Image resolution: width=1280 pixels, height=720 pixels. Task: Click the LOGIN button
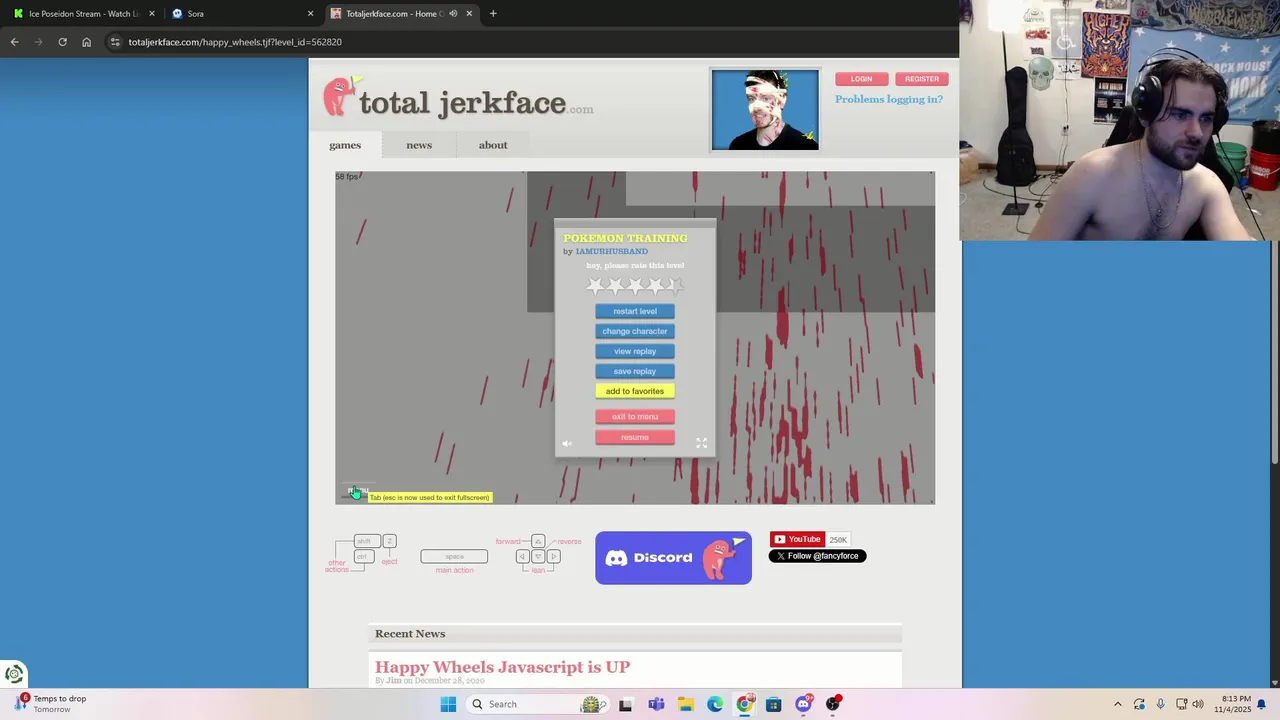pyautogui.click(x=862, y=79)
